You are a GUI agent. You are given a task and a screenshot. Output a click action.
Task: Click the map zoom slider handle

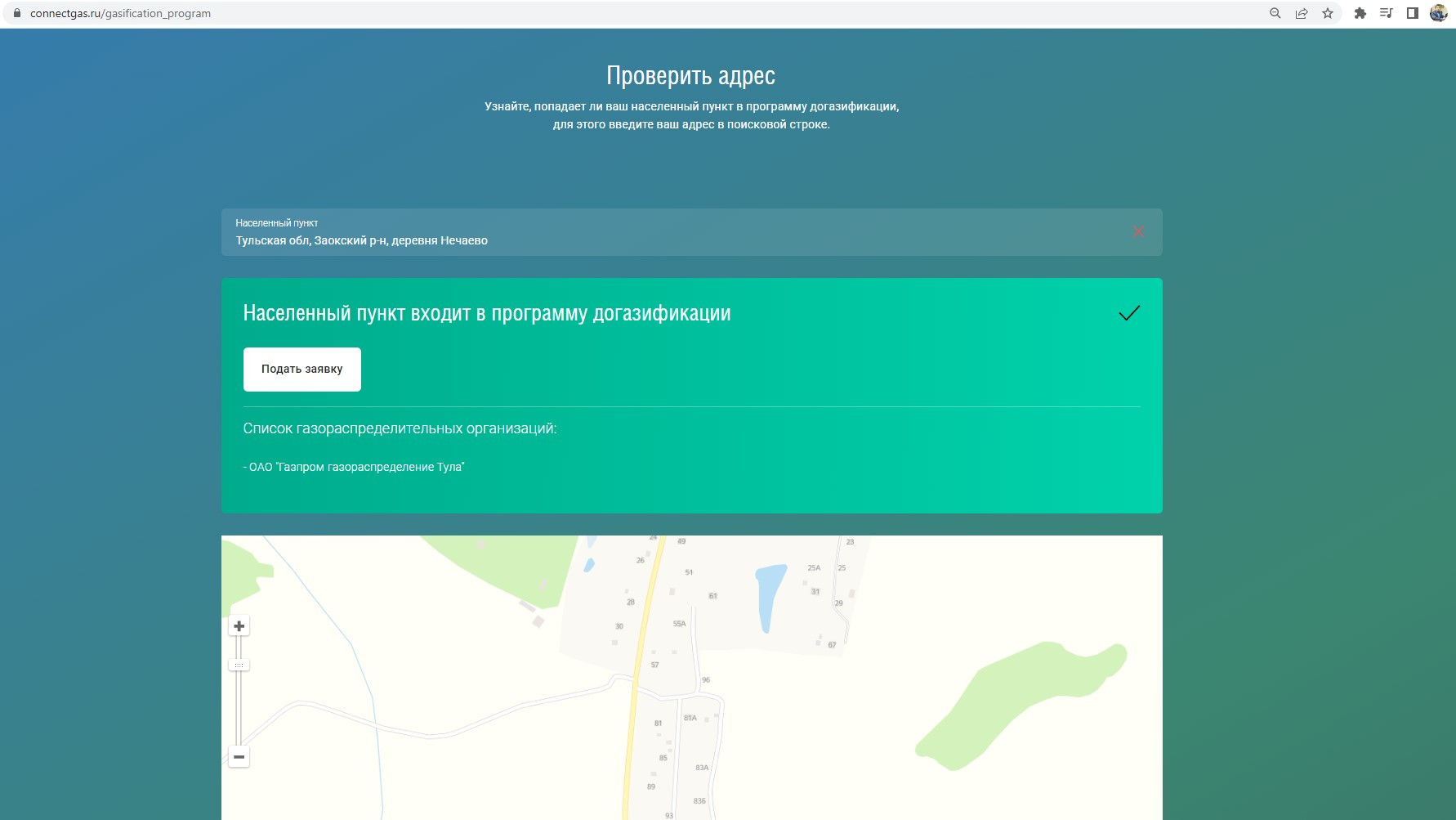coord(239,665)
